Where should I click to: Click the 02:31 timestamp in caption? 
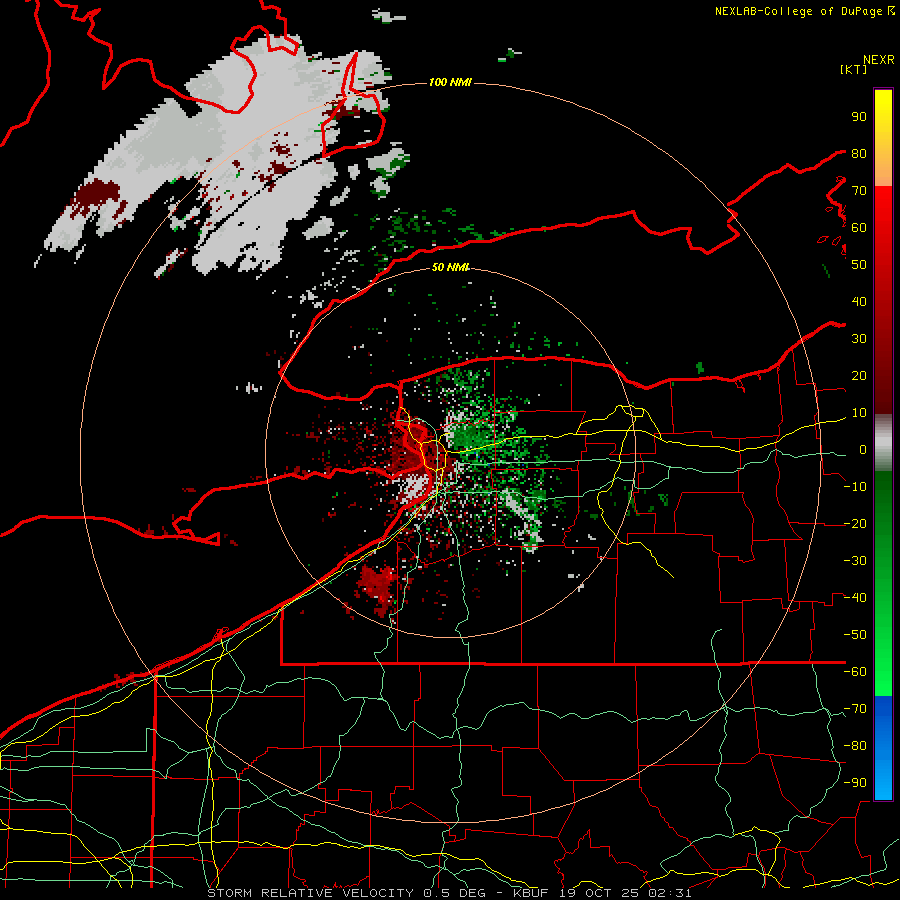[x=670, y=893]
